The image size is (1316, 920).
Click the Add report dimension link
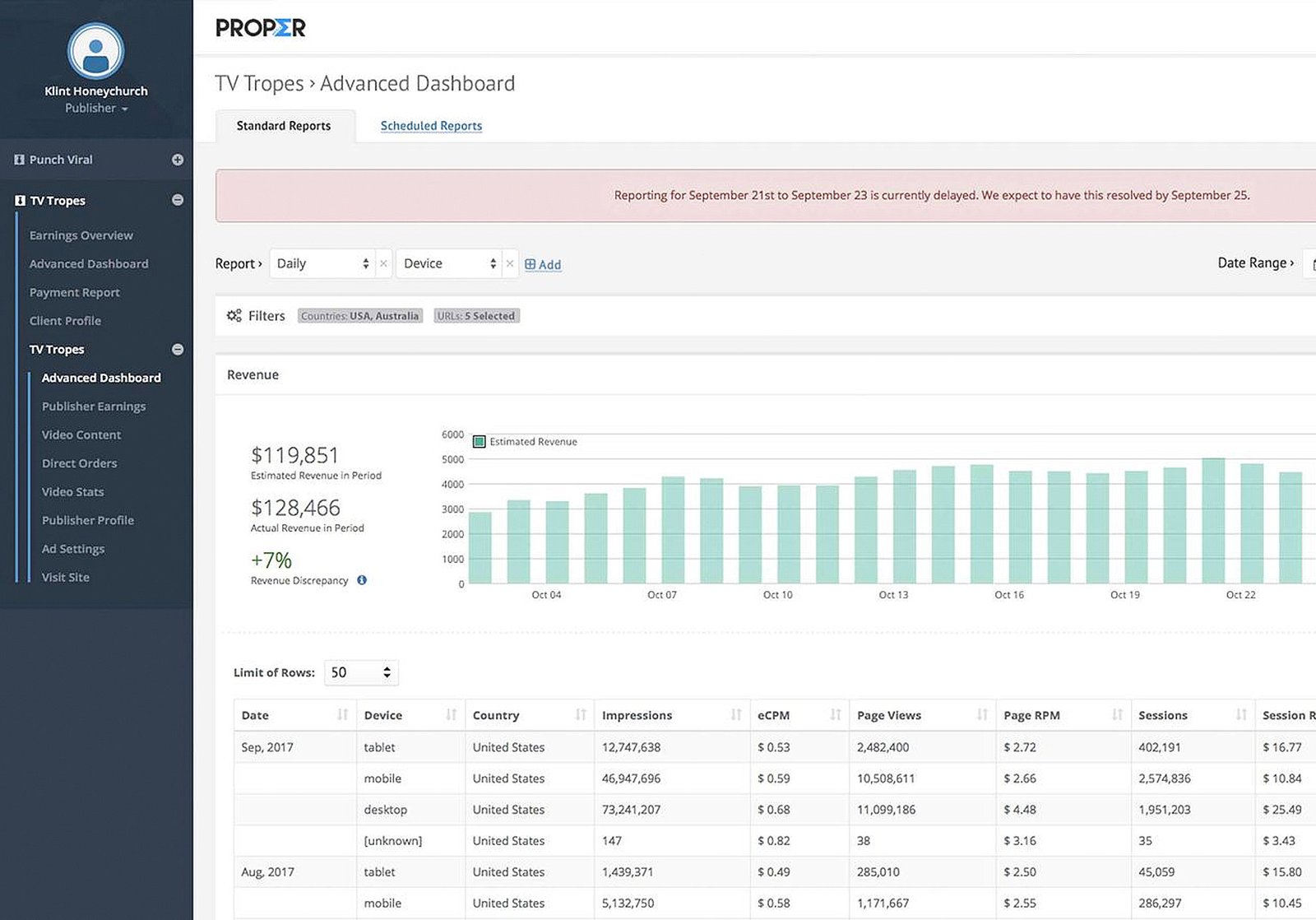coord(543,264)
